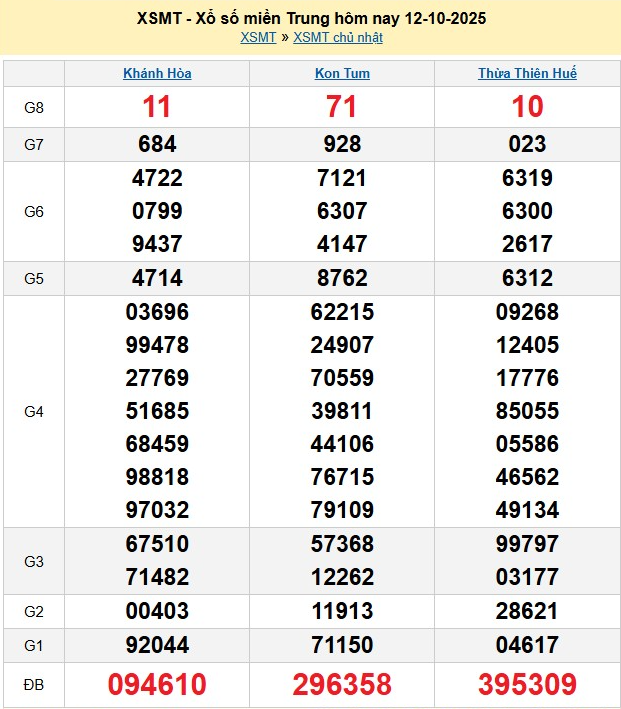Viewport: 621px width, 709px height.
Task: Open the XSMT breadcrumb link
Action: coord(258,38)
